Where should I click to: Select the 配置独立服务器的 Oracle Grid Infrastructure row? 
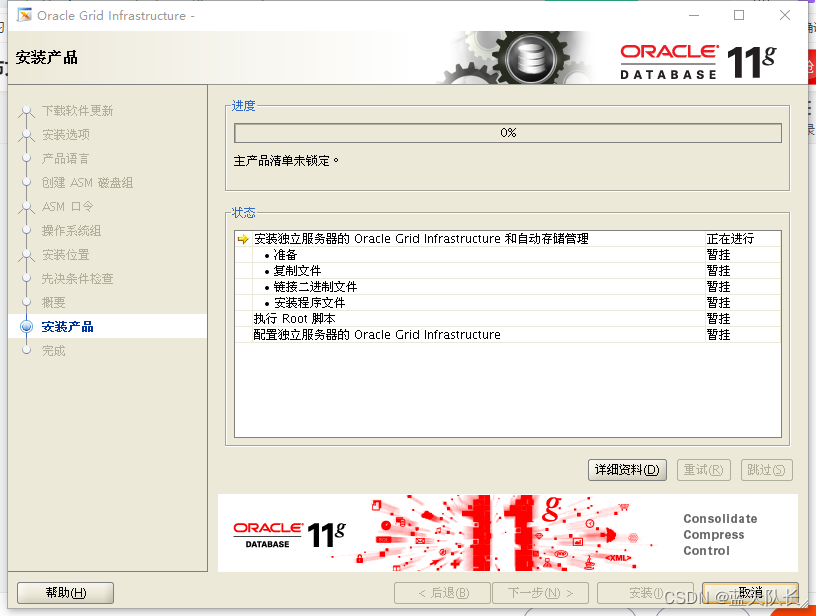click(507, 335)
